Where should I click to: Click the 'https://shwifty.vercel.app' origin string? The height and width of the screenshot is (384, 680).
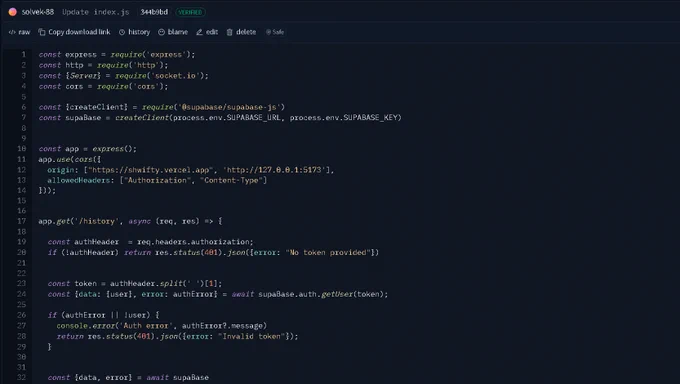[x=151, y=170]
